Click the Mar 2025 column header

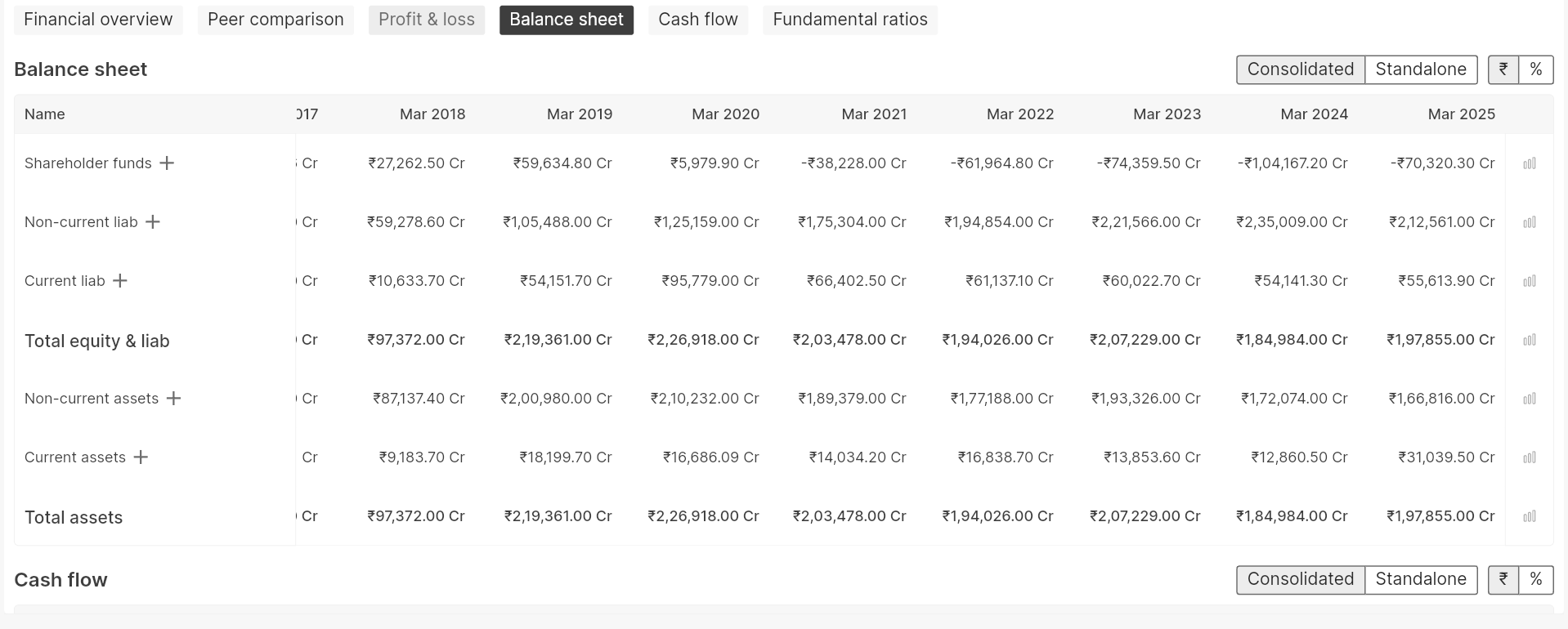pos(1461,114)
